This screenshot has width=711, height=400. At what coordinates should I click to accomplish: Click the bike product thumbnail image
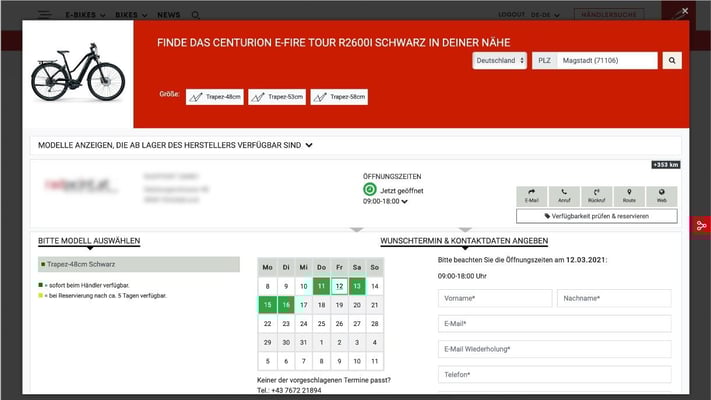[x=78, y=73]
